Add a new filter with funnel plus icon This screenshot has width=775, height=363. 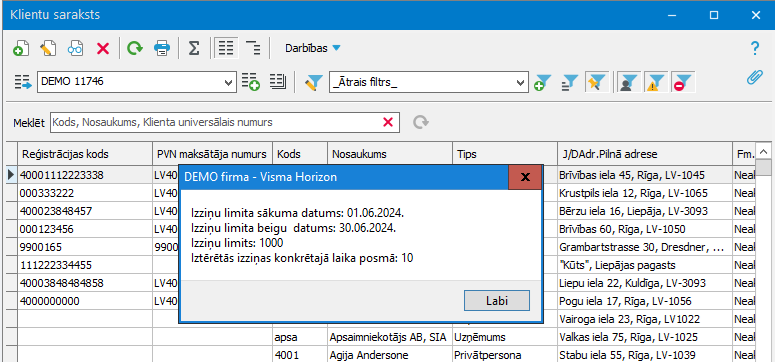[x=543, y=82]
